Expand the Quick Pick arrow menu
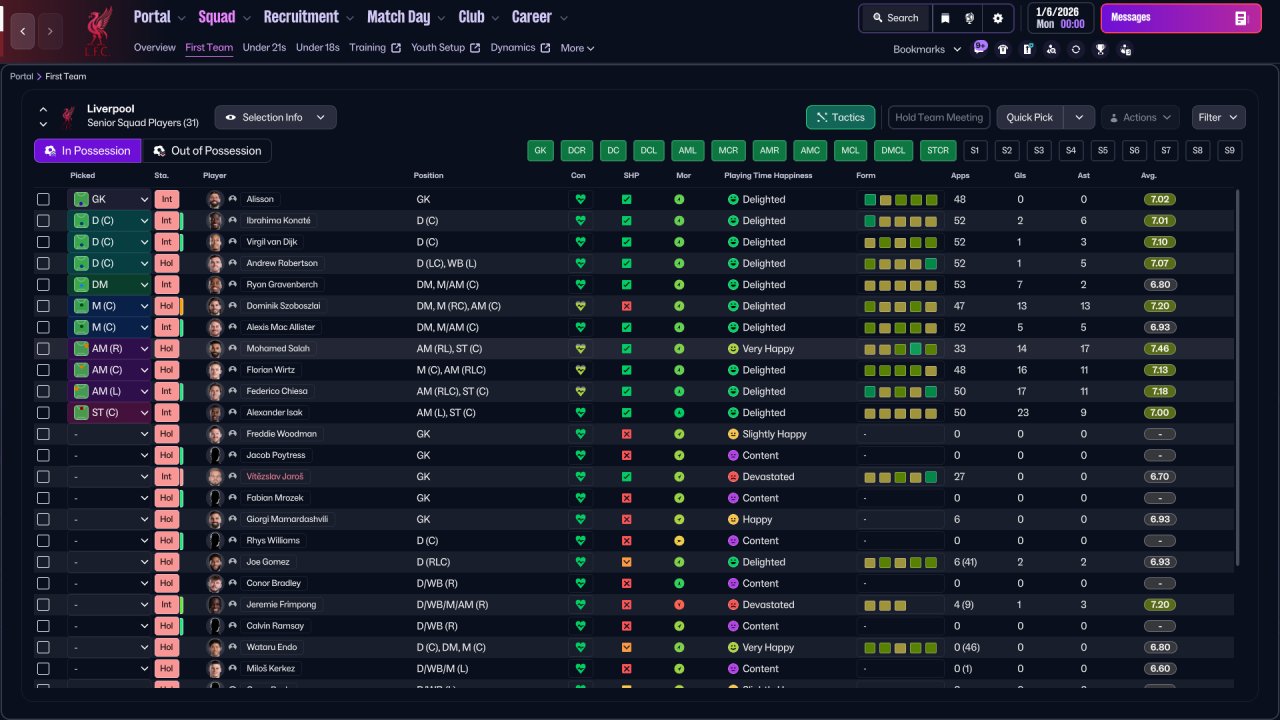This screenshot has height=720, width=1280. [1079, 117]
